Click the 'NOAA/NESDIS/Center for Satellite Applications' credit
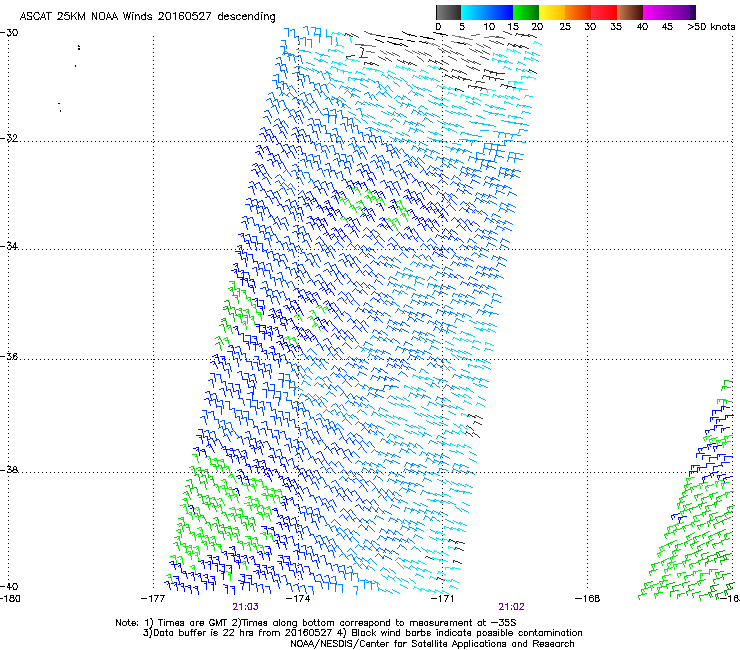 399,644
